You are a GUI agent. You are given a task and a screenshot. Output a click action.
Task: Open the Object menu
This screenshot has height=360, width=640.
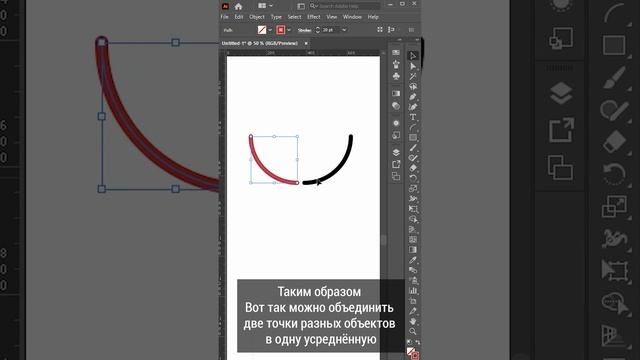pyautogui.click(x=257, y=17)
